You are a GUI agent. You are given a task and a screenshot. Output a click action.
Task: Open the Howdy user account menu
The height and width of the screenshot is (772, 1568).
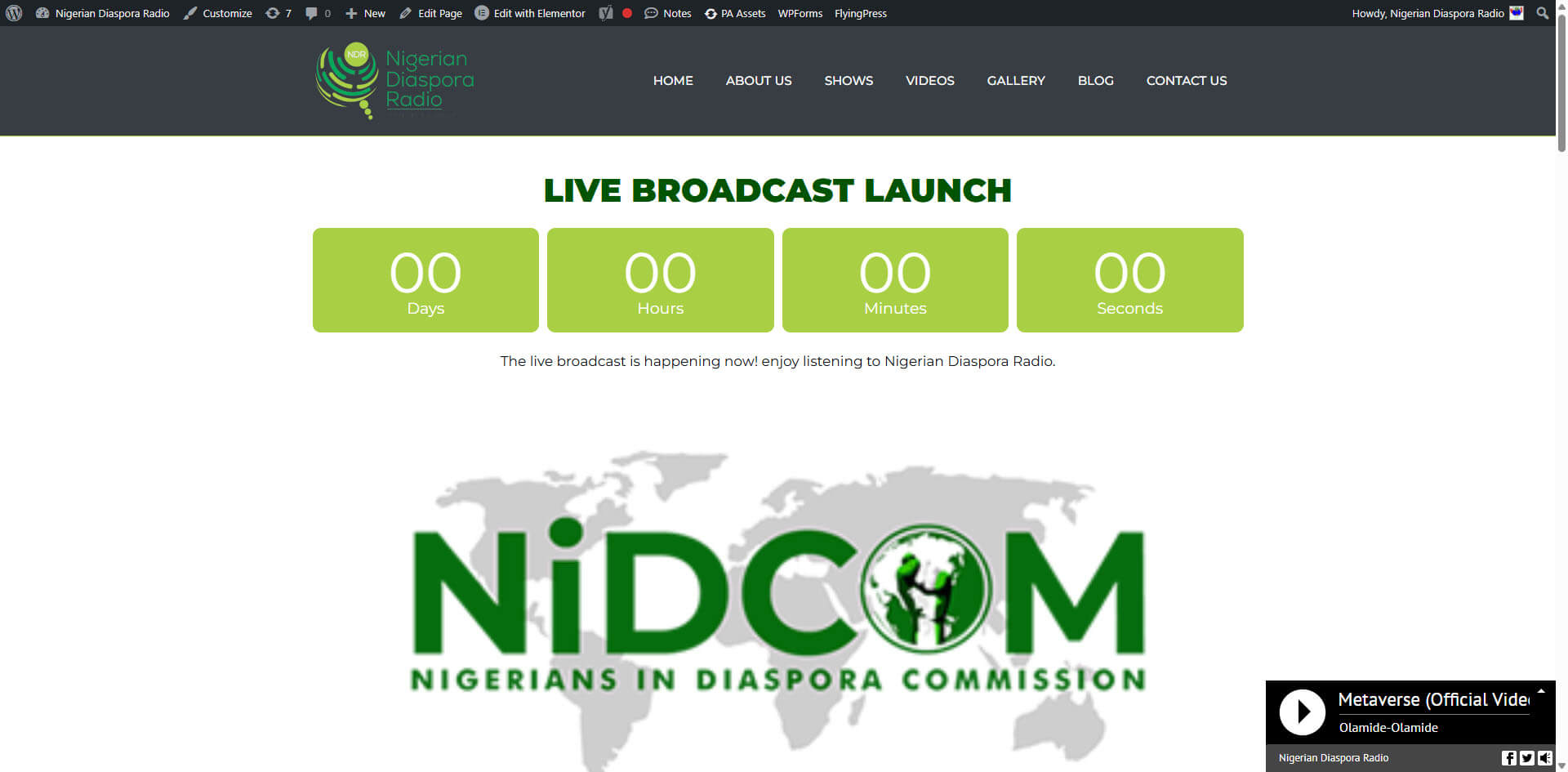[x=1438, y=13]
